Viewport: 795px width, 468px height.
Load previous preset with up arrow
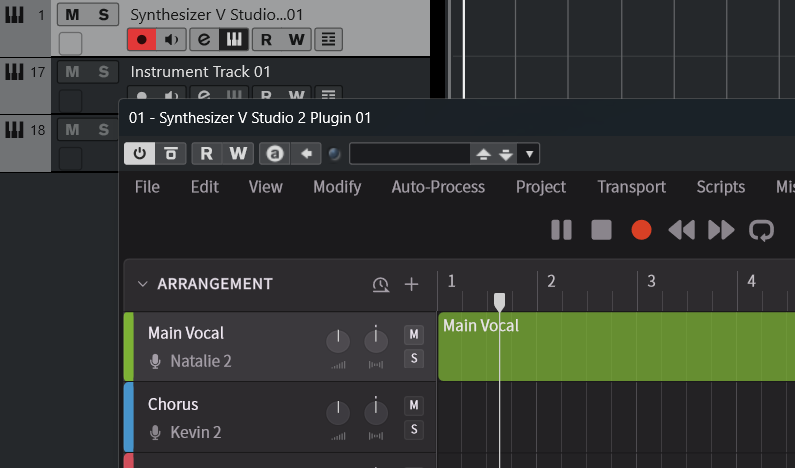point(483,154)
